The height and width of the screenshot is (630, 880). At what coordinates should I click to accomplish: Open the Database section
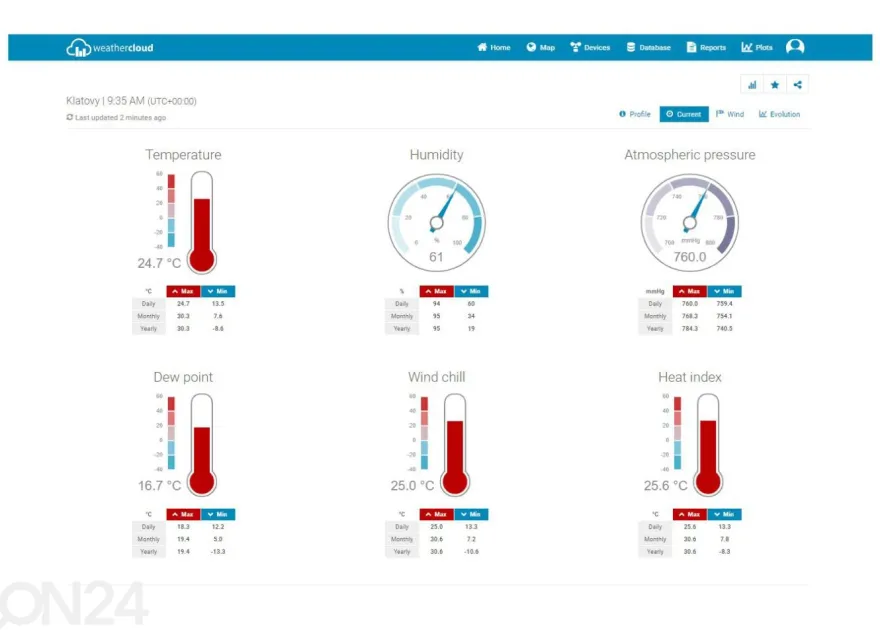coord(648,48)
